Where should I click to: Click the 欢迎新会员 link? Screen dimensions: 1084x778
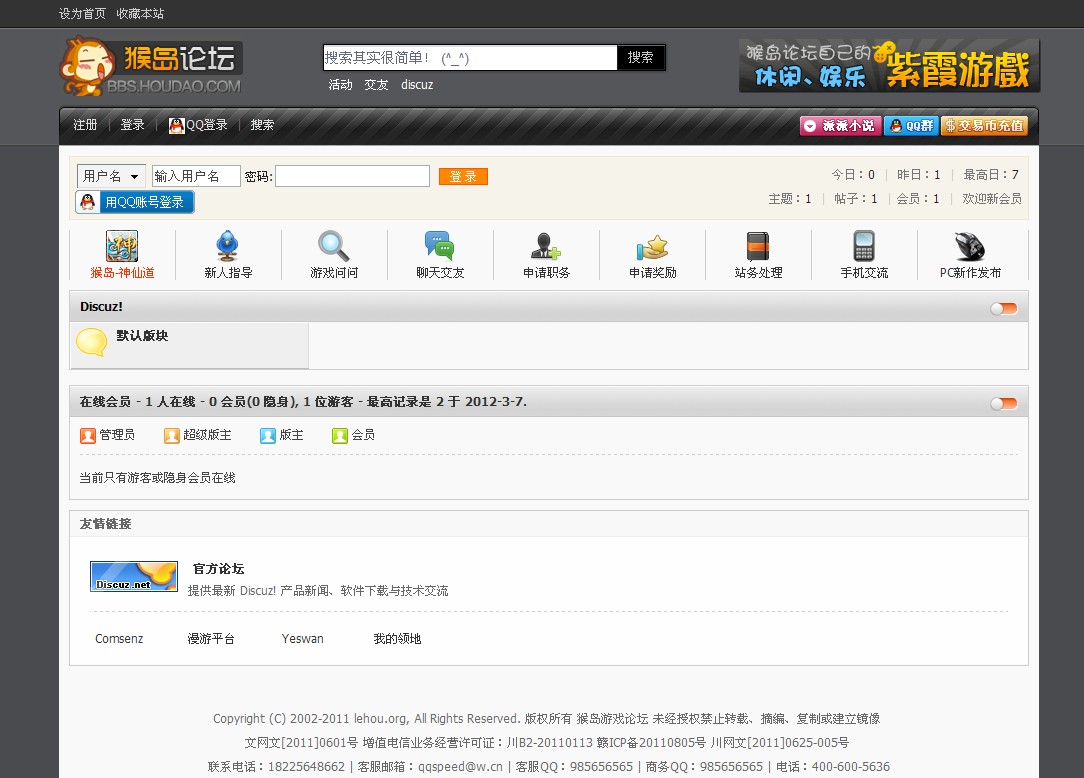991,198
